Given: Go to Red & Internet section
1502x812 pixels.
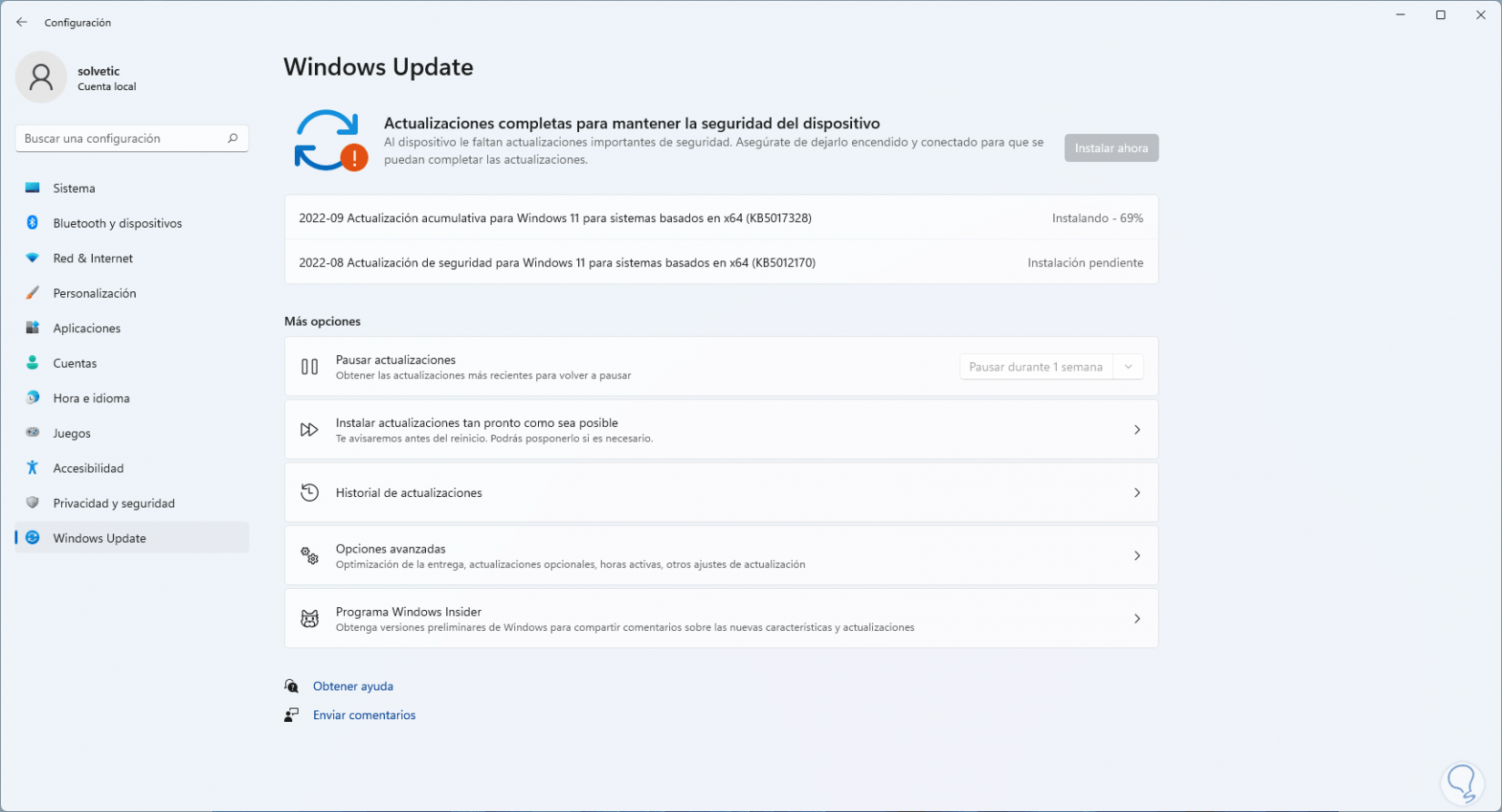Looking at the screenshot, I should click(93, 259).
